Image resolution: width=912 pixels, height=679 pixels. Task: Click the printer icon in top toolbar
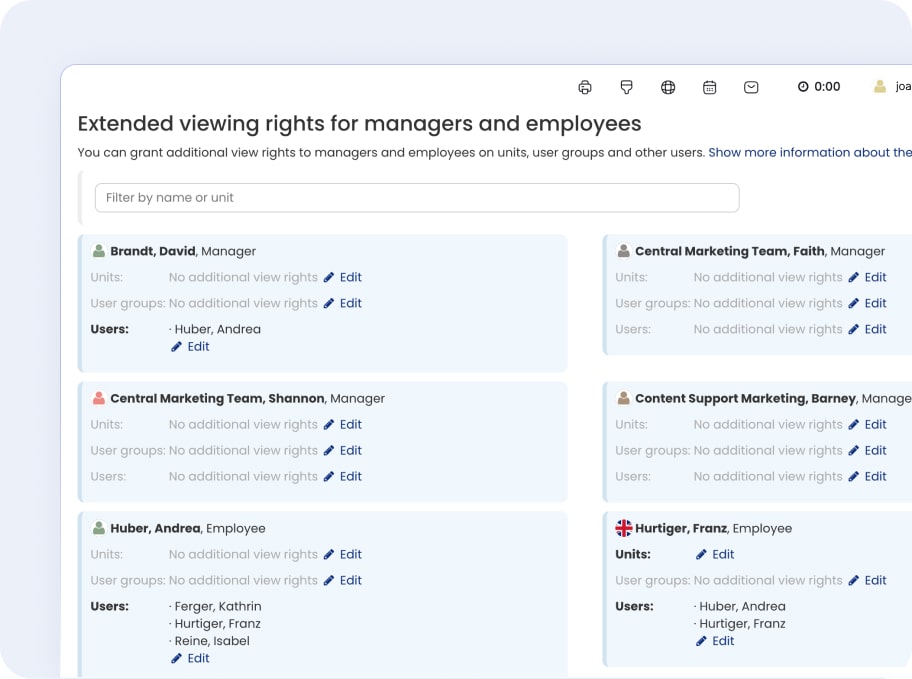[x=585, y=87]
